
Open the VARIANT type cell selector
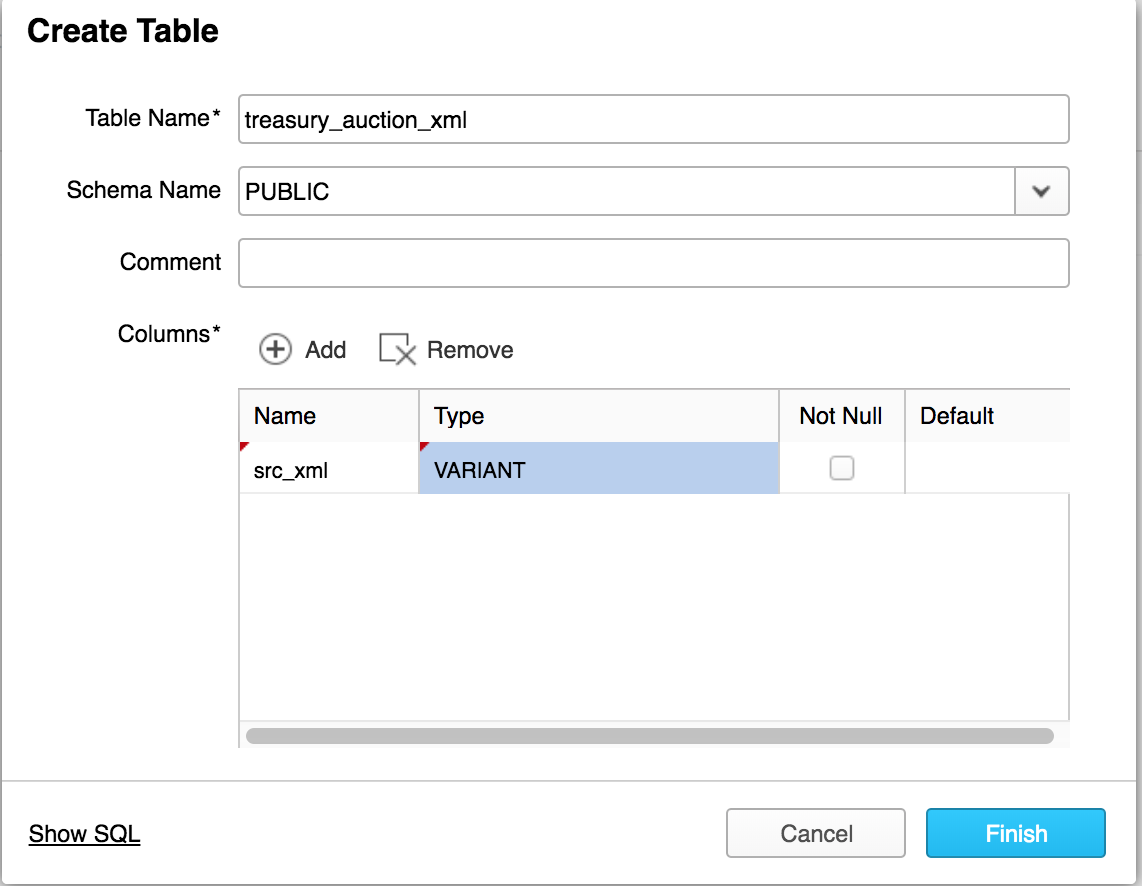pyautogui.click(x=598, y=469)
